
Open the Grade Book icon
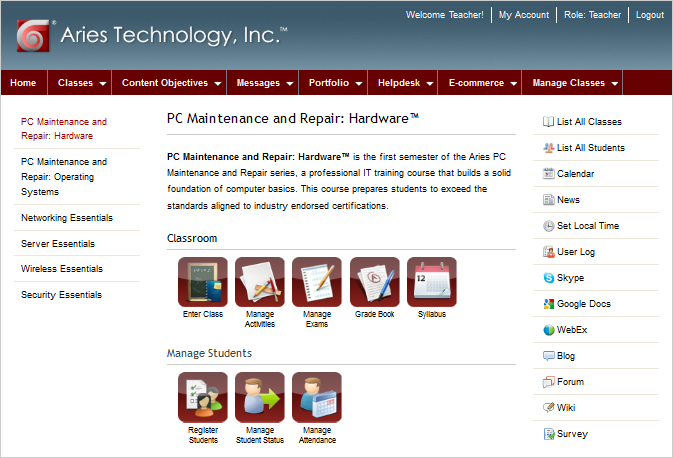click(374, 282)
